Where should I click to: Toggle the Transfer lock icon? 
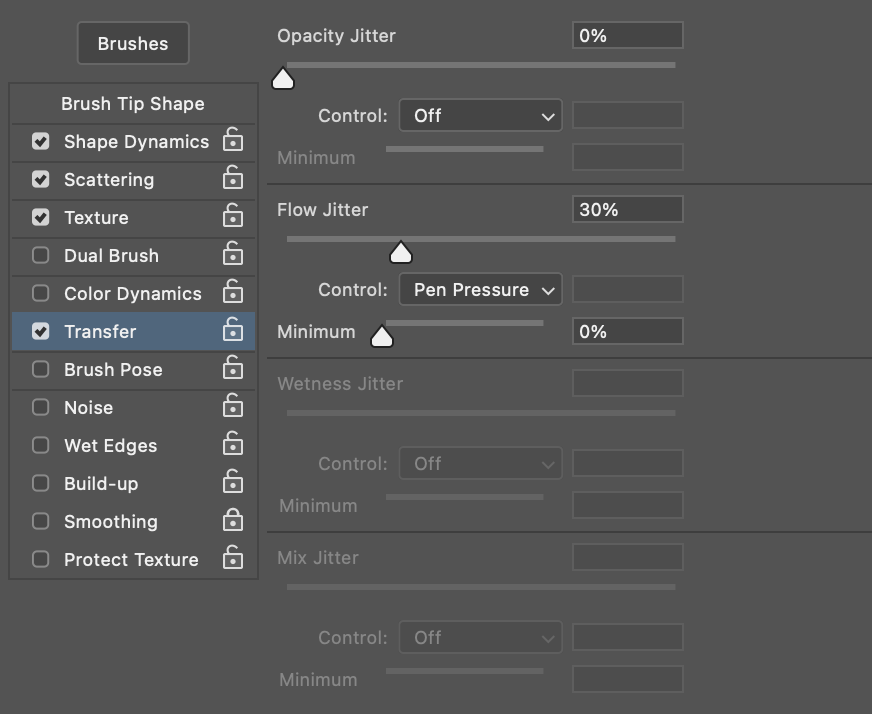click(233, 329)
